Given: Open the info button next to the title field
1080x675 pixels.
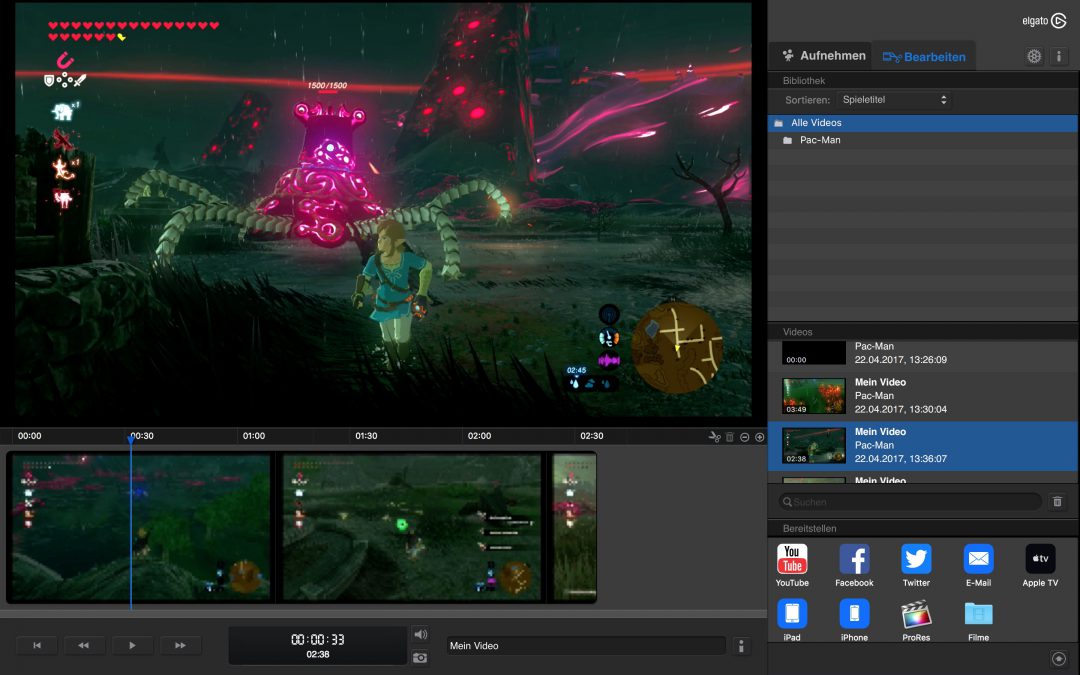Looking at the screenshot, I should [741, 646].
